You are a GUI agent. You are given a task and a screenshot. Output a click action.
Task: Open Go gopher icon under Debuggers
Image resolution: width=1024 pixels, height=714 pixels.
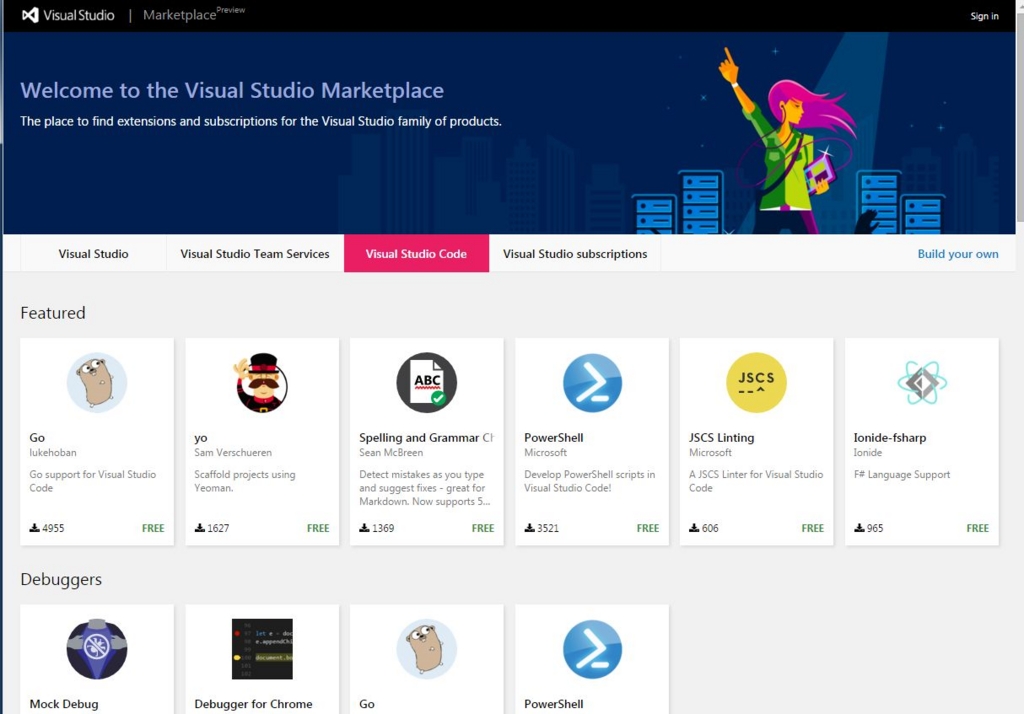pos(426,649)
